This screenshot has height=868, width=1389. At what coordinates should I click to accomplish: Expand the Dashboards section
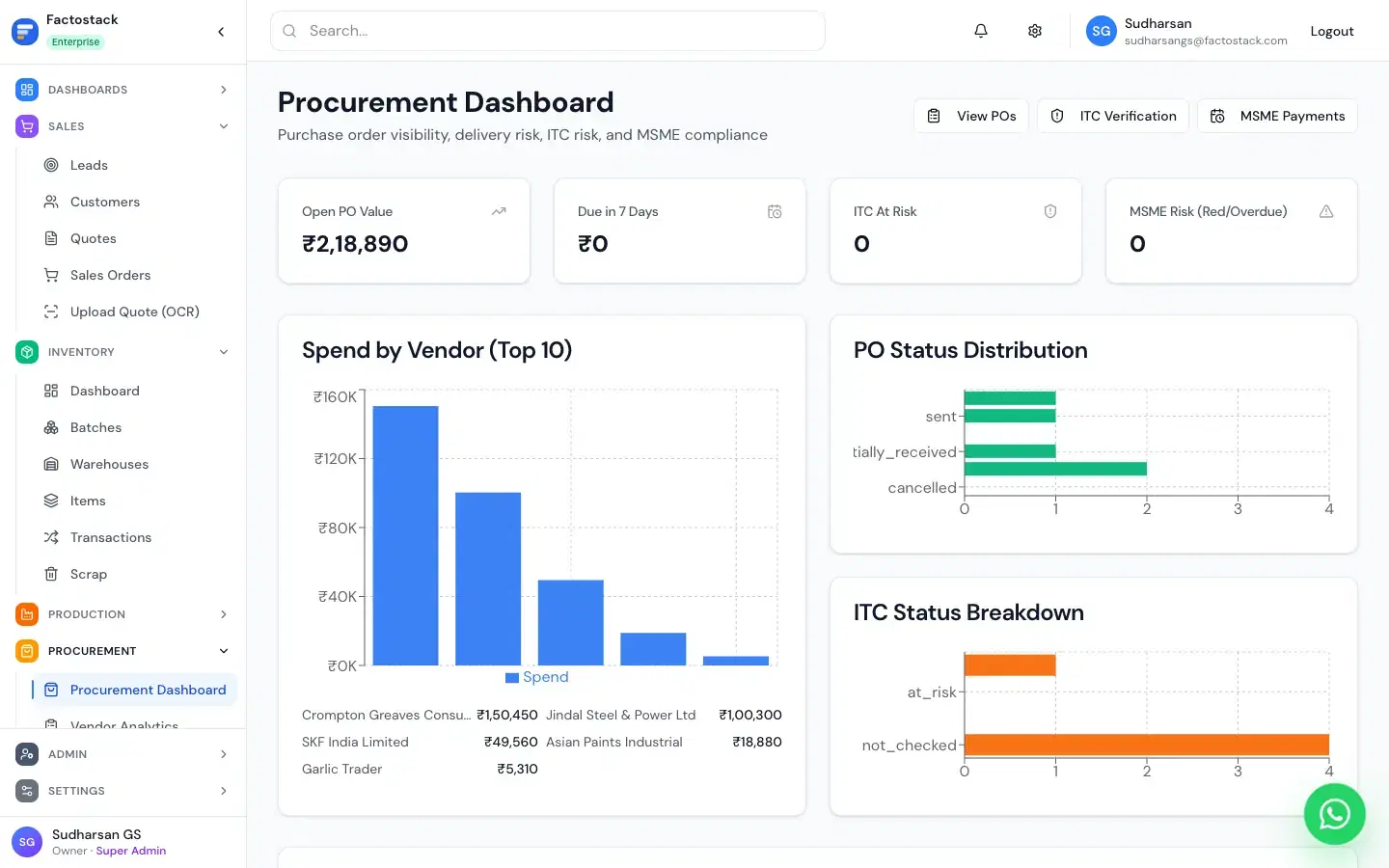click(224, 90)
